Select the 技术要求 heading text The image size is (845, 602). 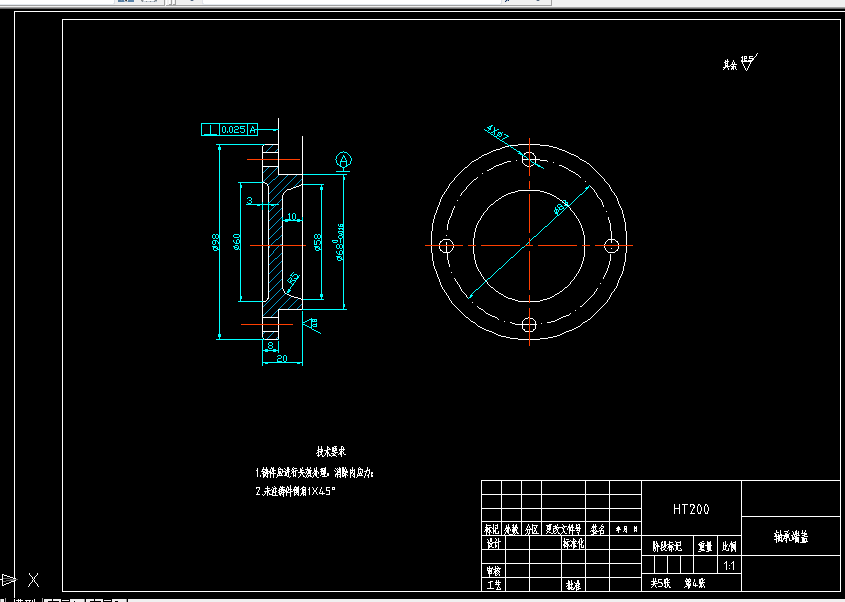click(331, 452)
